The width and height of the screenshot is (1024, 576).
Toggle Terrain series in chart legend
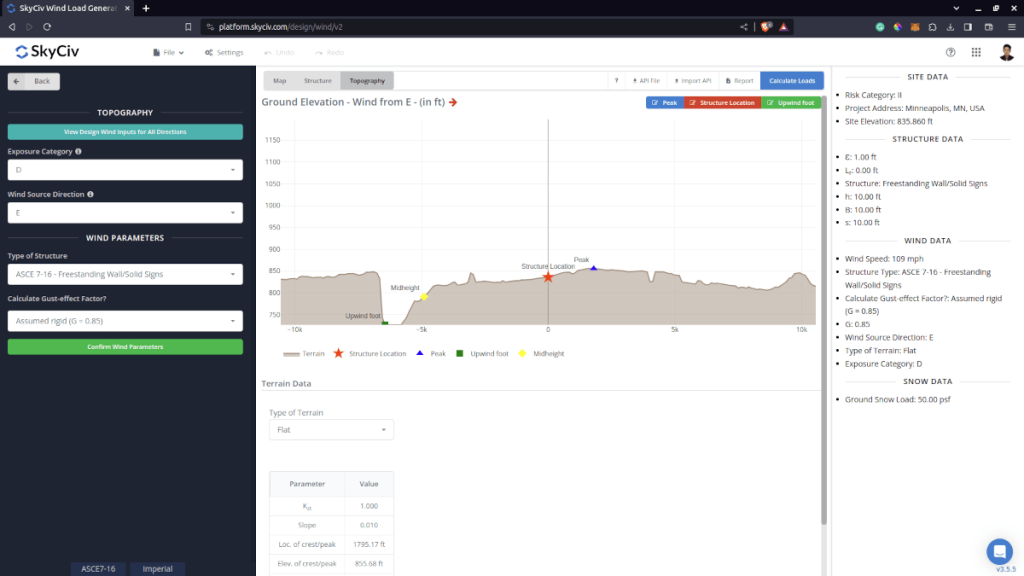coord(304,353)
